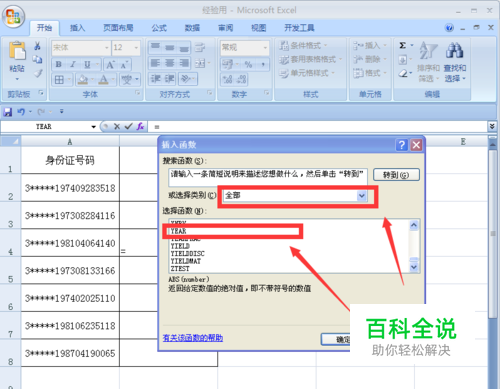Click 转到 button in dialog

click(x=396, y=175)
